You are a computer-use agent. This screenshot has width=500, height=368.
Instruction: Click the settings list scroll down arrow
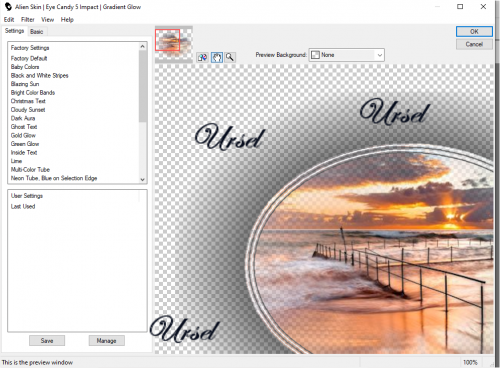click(143, 179)
